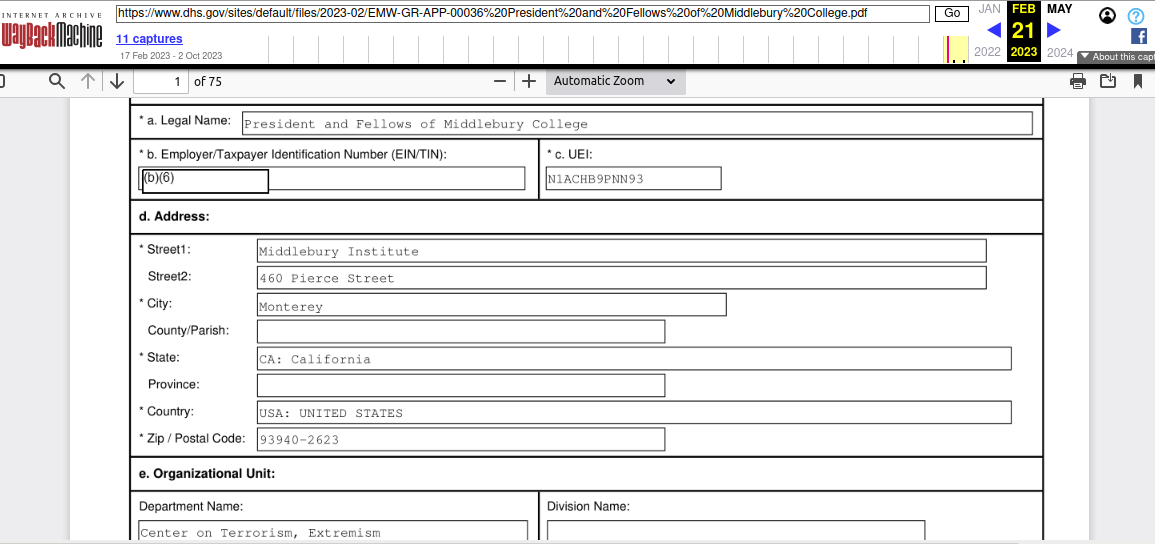Image resolution: width=1155 pixels, height=544 pixels.
Task: Select year 2024 in timeline
Action: [x=1060, y=52]
